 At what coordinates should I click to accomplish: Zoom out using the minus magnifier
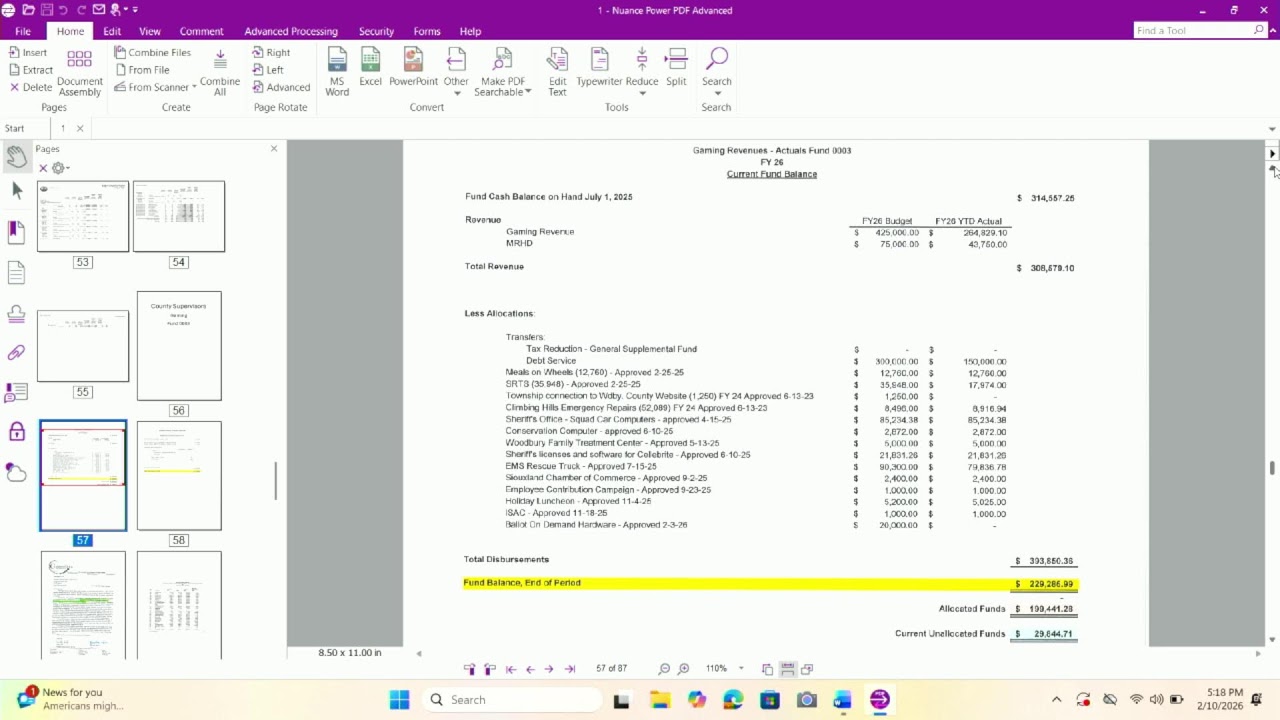pyautogui.click(x=664, y=668)
